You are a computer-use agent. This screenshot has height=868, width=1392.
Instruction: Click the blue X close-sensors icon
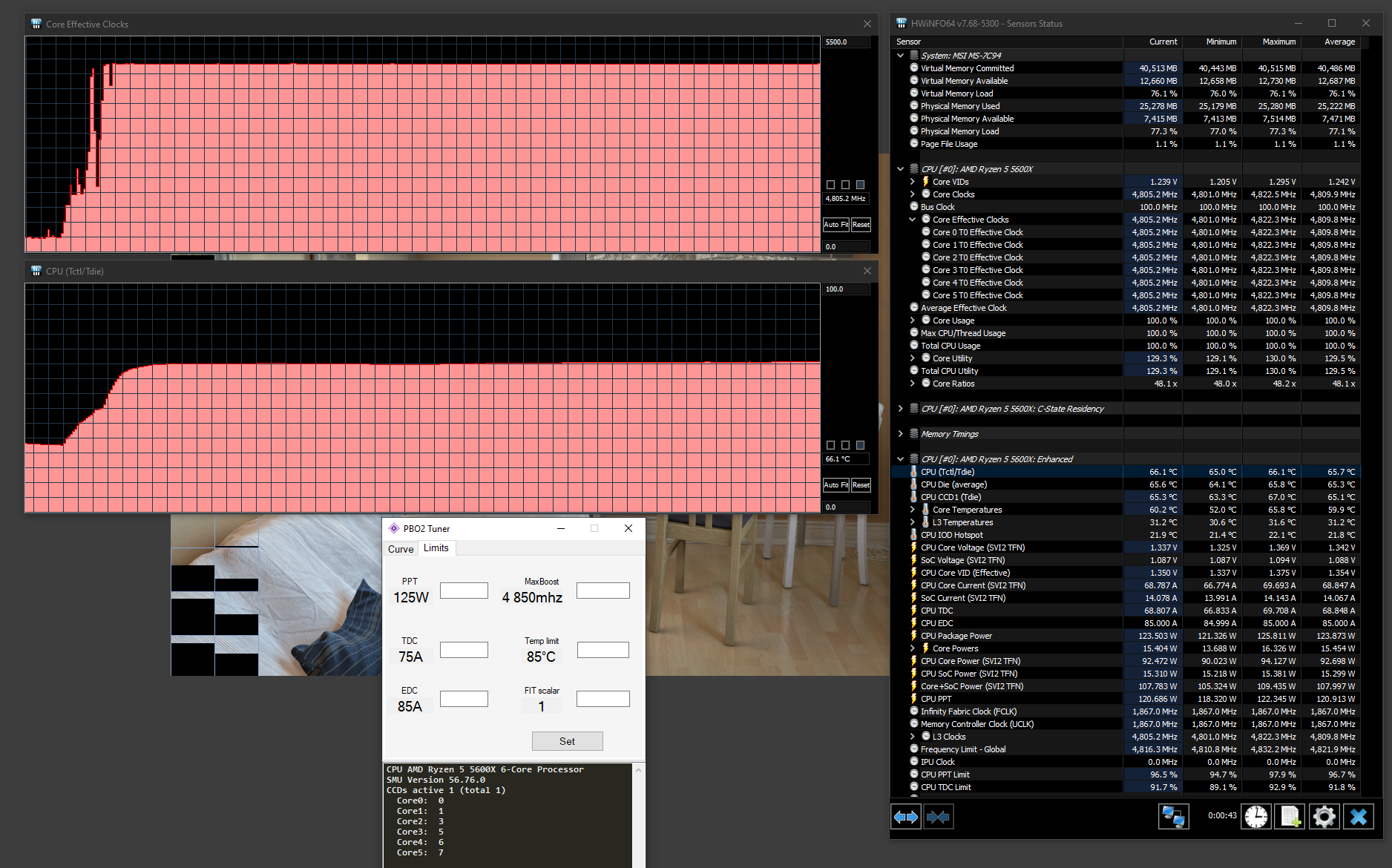point(1359,817)
